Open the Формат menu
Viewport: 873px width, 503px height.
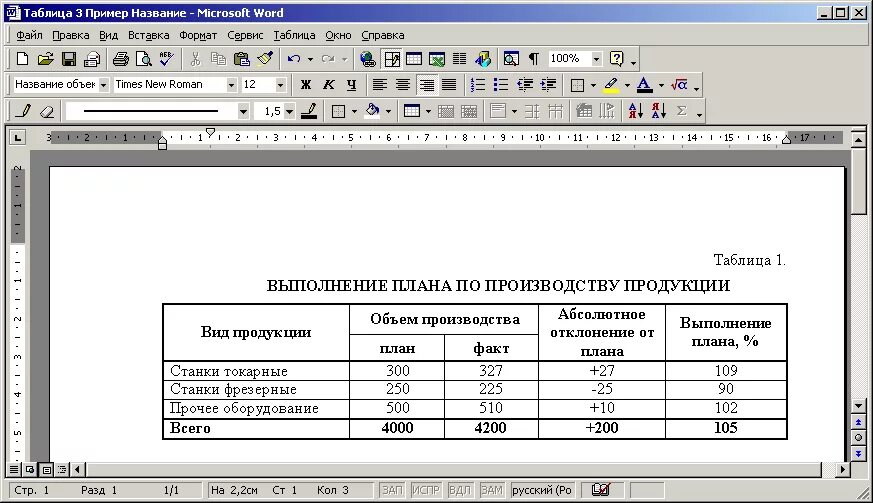(198, 35)
